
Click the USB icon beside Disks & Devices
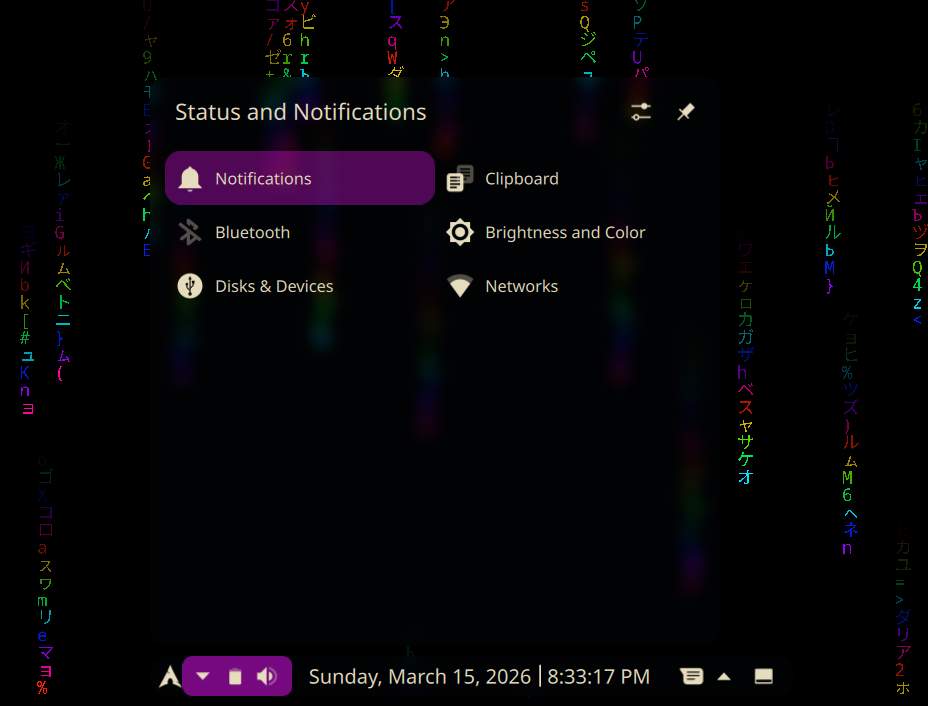pos(190,287)
